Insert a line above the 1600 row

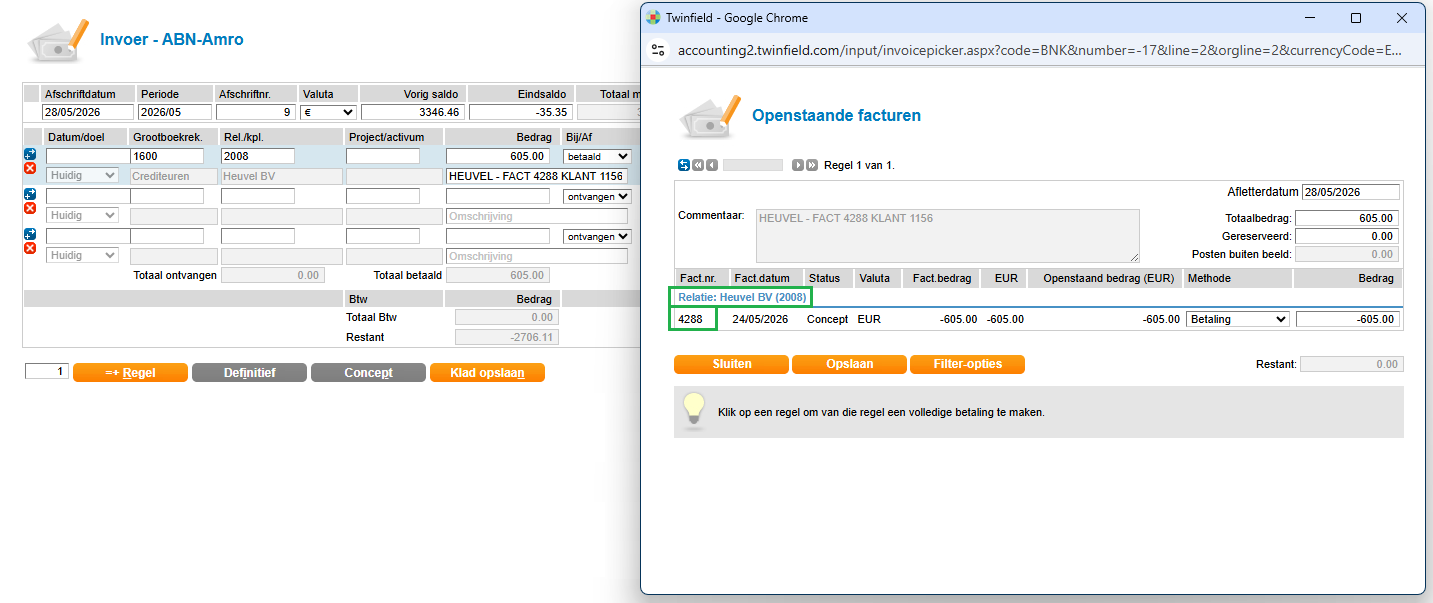click(30, 154)
